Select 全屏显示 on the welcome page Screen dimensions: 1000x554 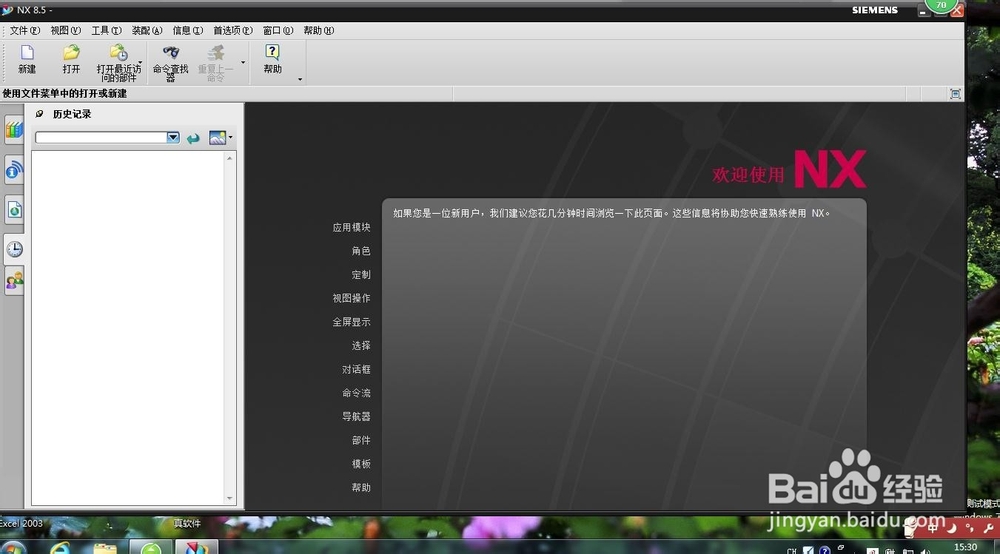coord(351,322)
